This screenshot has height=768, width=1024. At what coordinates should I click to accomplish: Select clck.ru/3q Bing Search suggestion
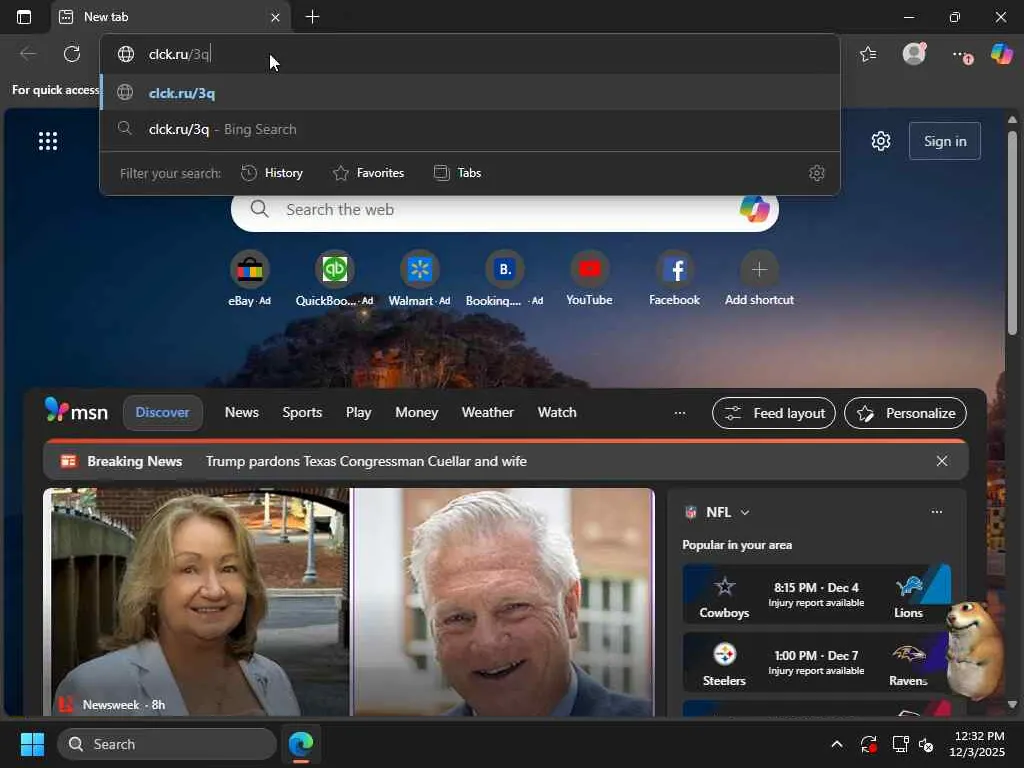tap(470, 129)
